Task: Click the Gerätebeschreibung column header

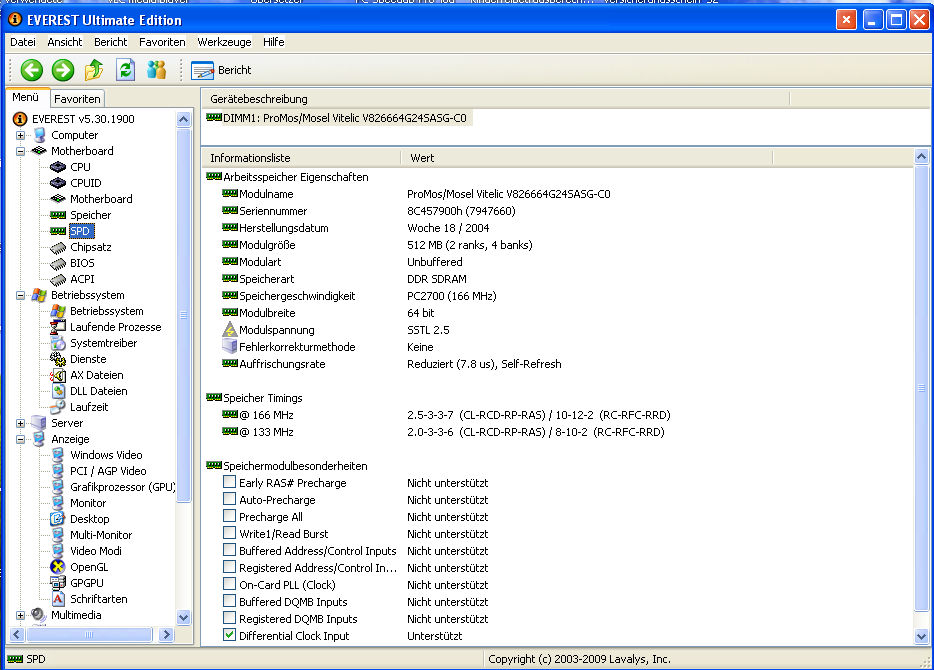Action: pyautogui.click(x=496, y=99)
